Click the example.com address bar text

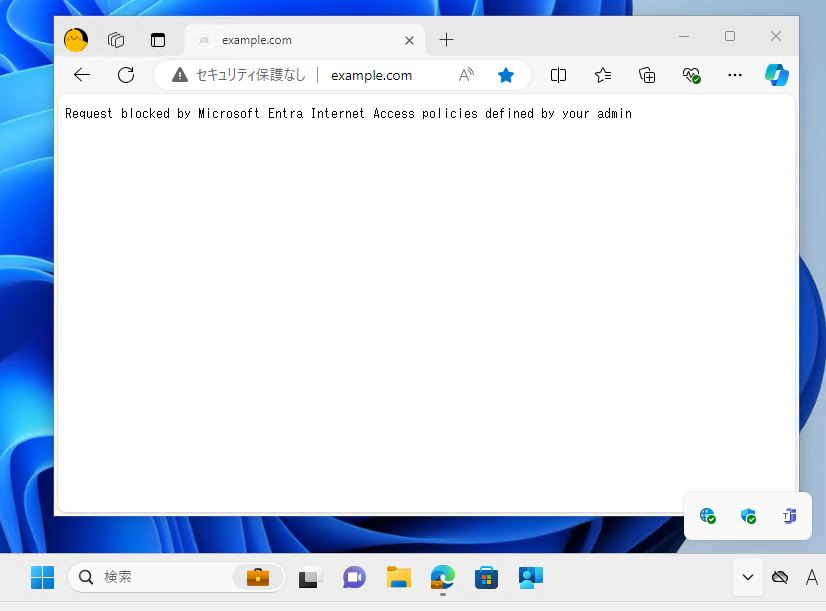click(371, 75)
